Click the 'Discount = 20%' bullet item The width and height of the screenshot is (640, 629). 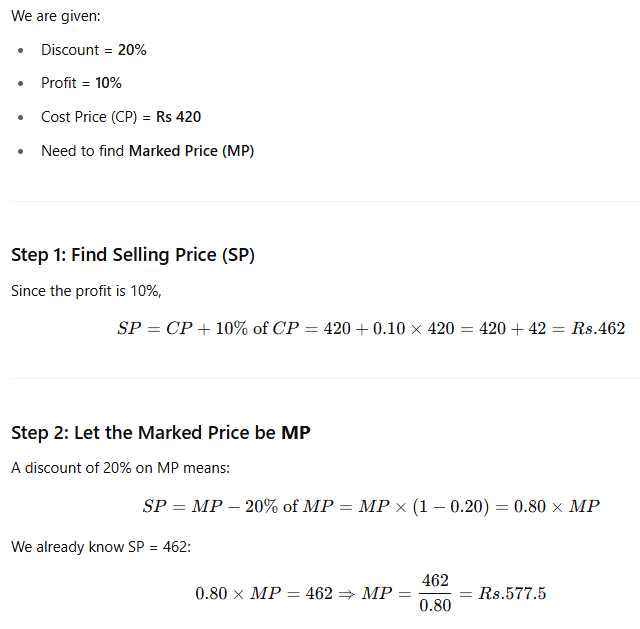coord(93,50)
